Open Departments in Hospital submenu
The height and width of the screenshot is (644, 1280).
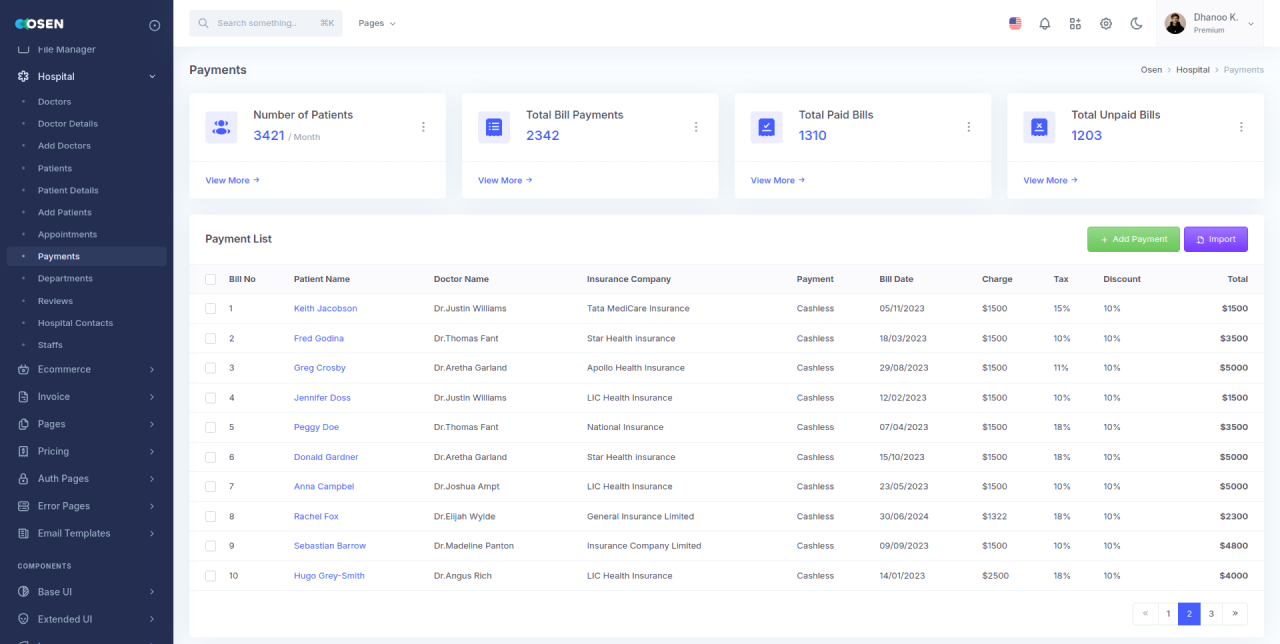click(x=65, y=278)
